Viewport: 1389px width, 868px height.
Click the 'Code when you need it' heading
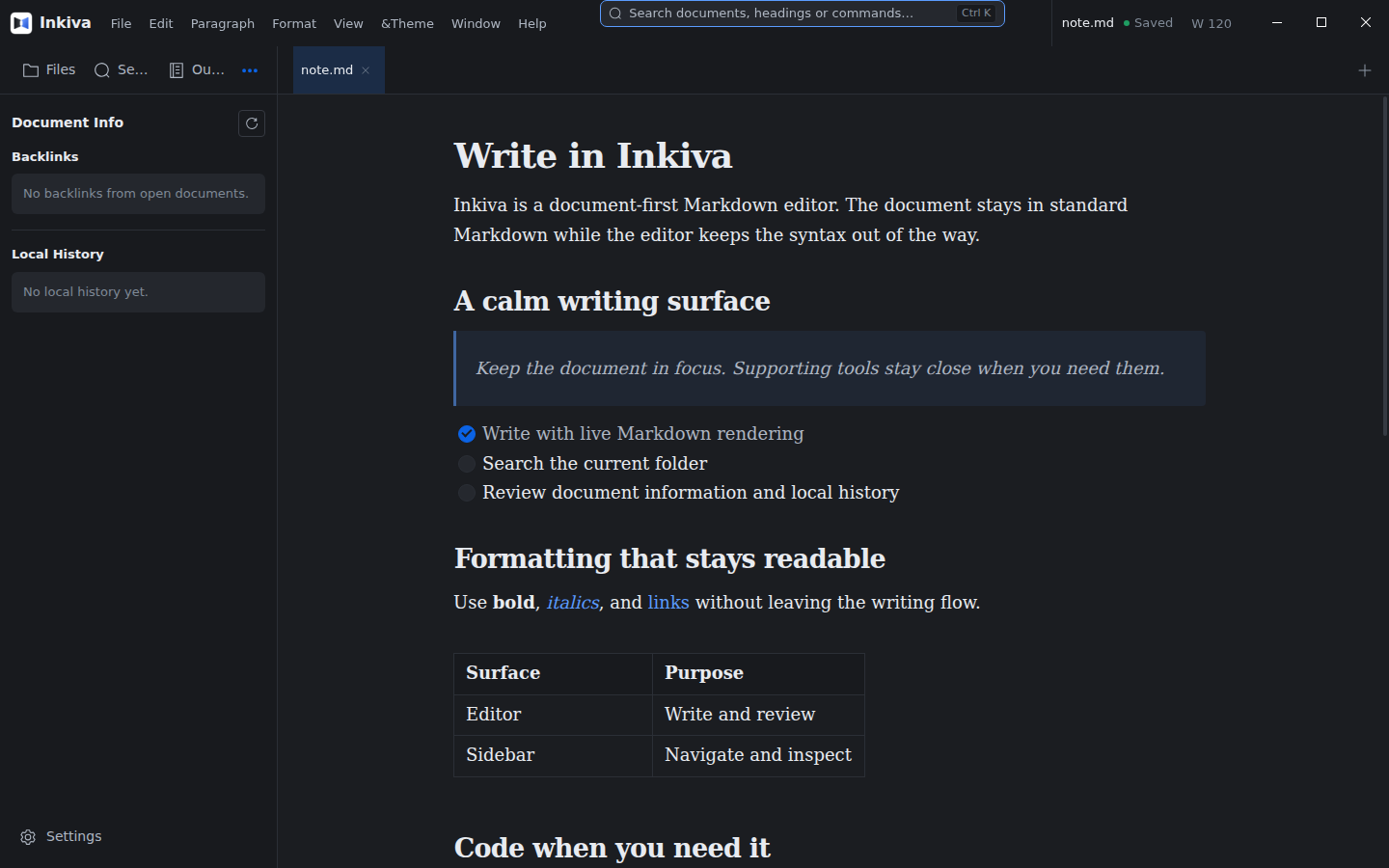tap(613, 848)
